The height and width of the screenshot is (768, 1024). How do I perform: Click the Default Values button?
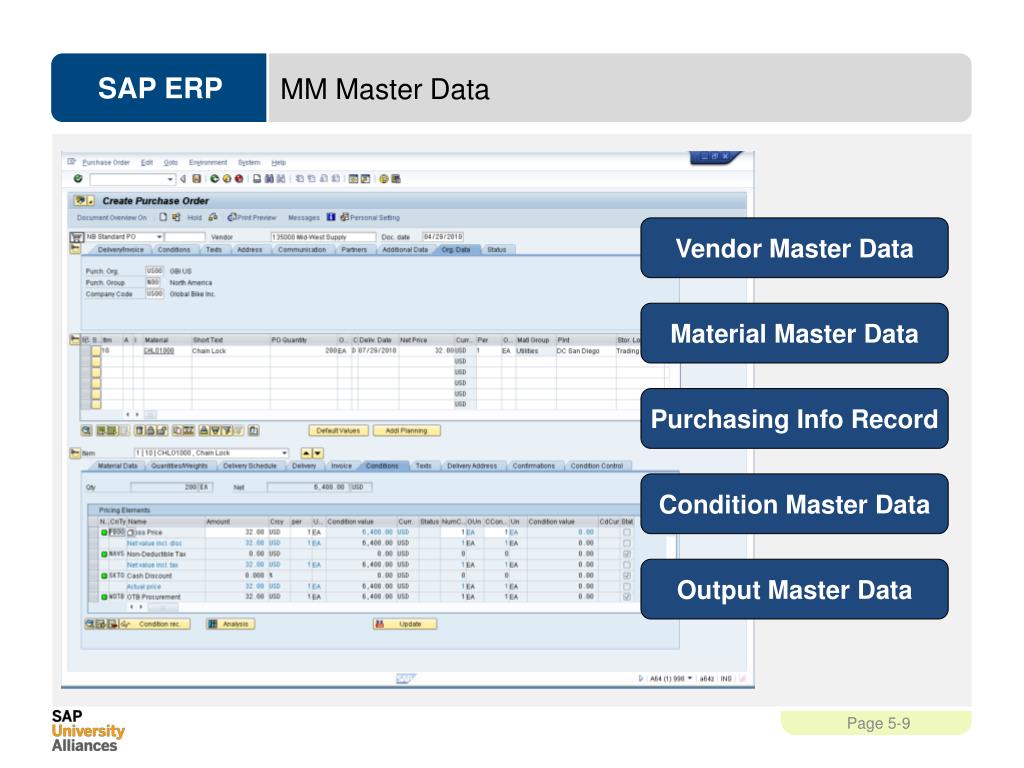pos(338,431)
